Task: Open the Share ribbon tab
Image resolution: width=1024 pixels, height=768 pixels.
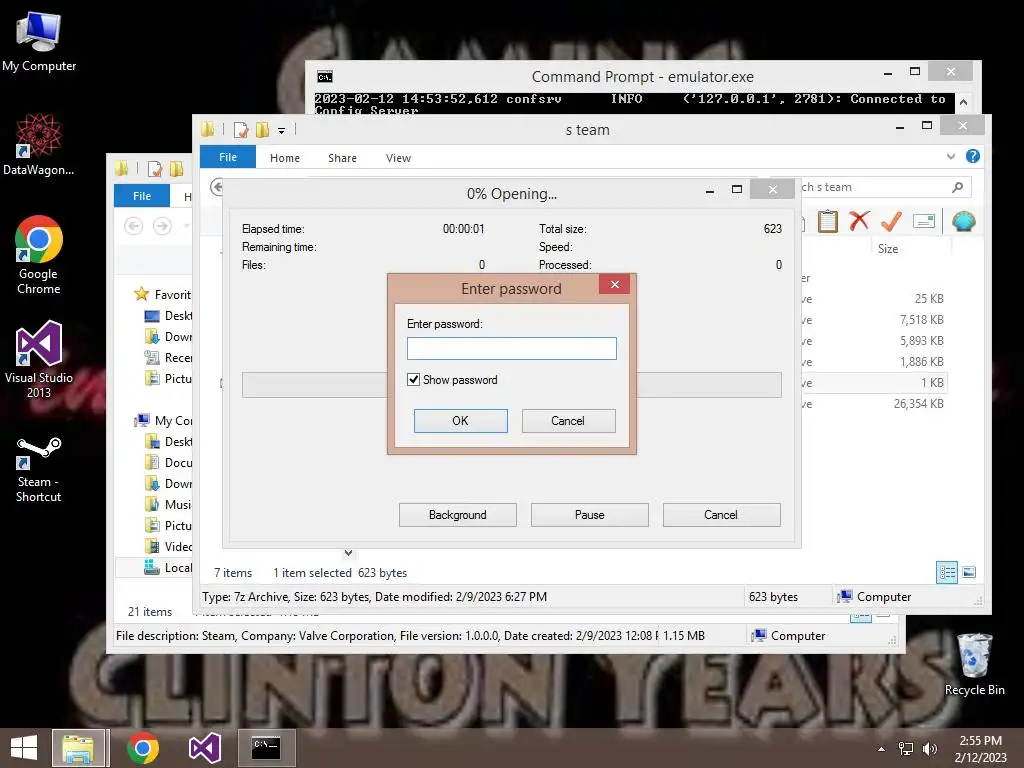Action: pos(342,158)
